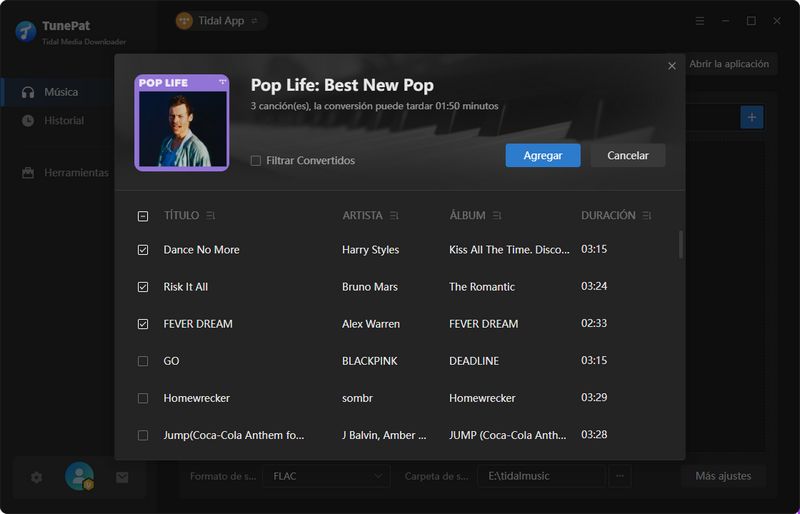Click the Risk It All title
The height and width of the screenshot is (514, 800).
[186, 287]
